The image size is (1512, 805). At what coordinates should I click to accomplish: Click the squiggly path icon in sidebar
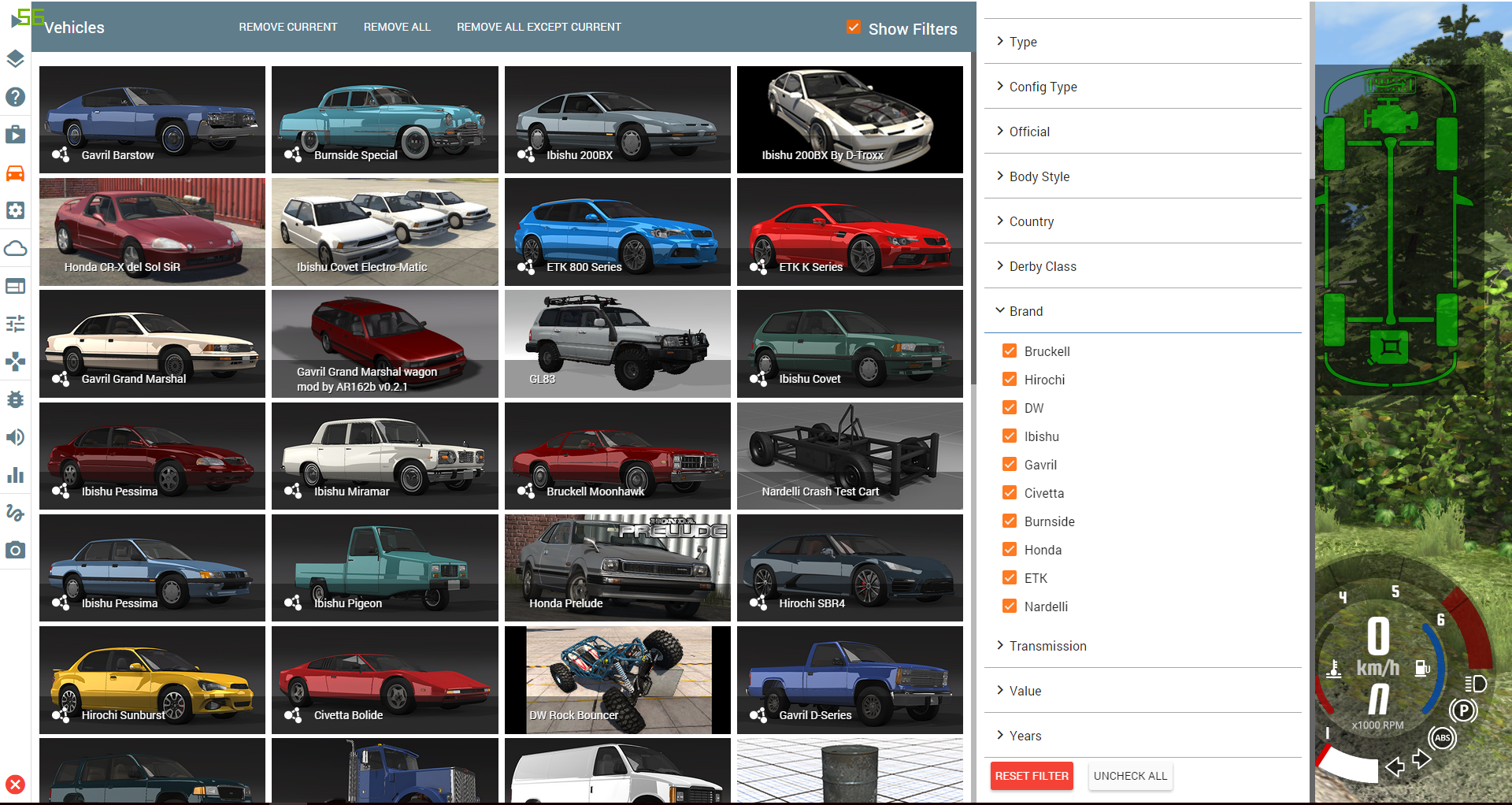click(x=15, y=513)
